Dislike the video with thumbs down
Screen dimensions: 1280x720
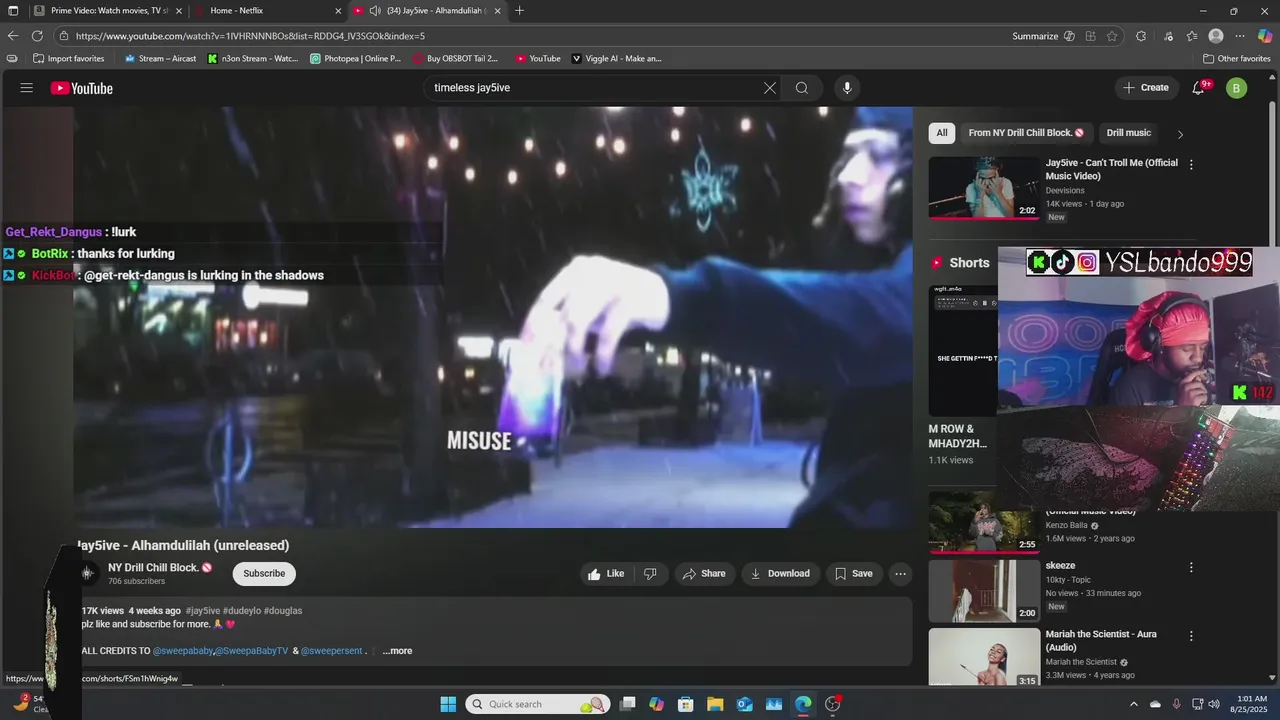pos(650,574)
